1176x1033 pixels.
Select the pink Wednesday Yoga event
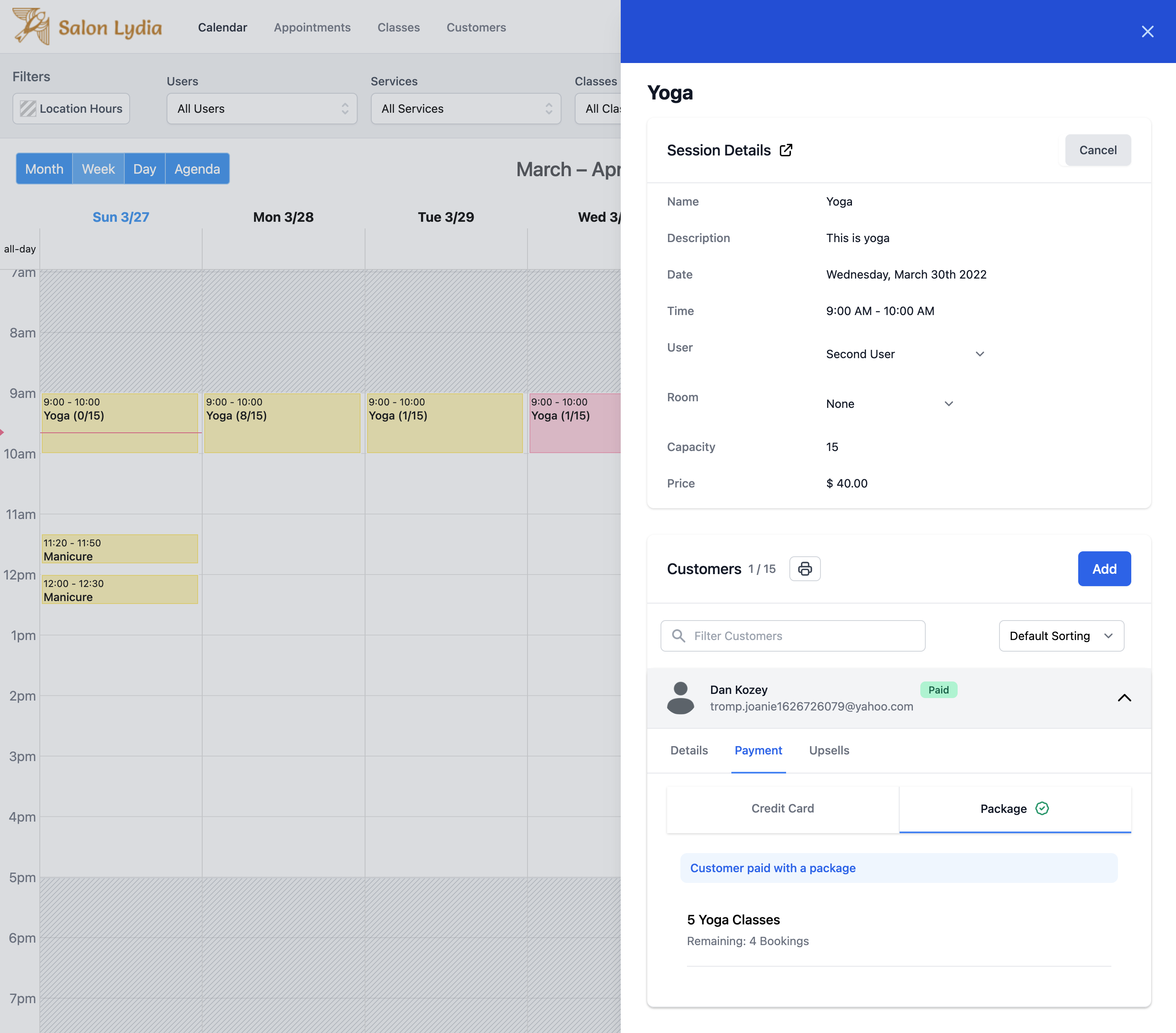tap(574, 423)
